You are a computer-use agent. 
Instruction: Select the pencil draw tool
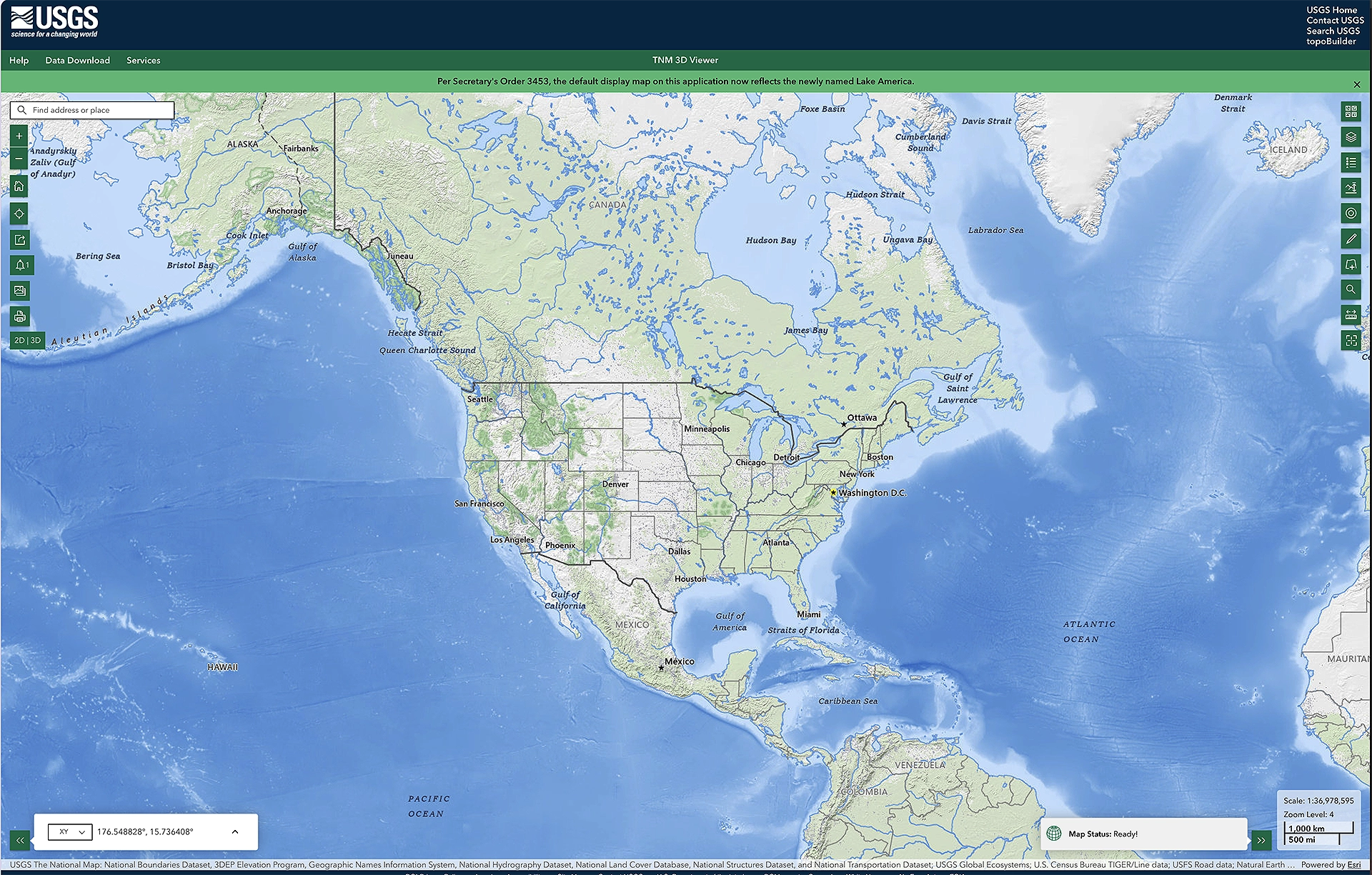point(1351,239)
